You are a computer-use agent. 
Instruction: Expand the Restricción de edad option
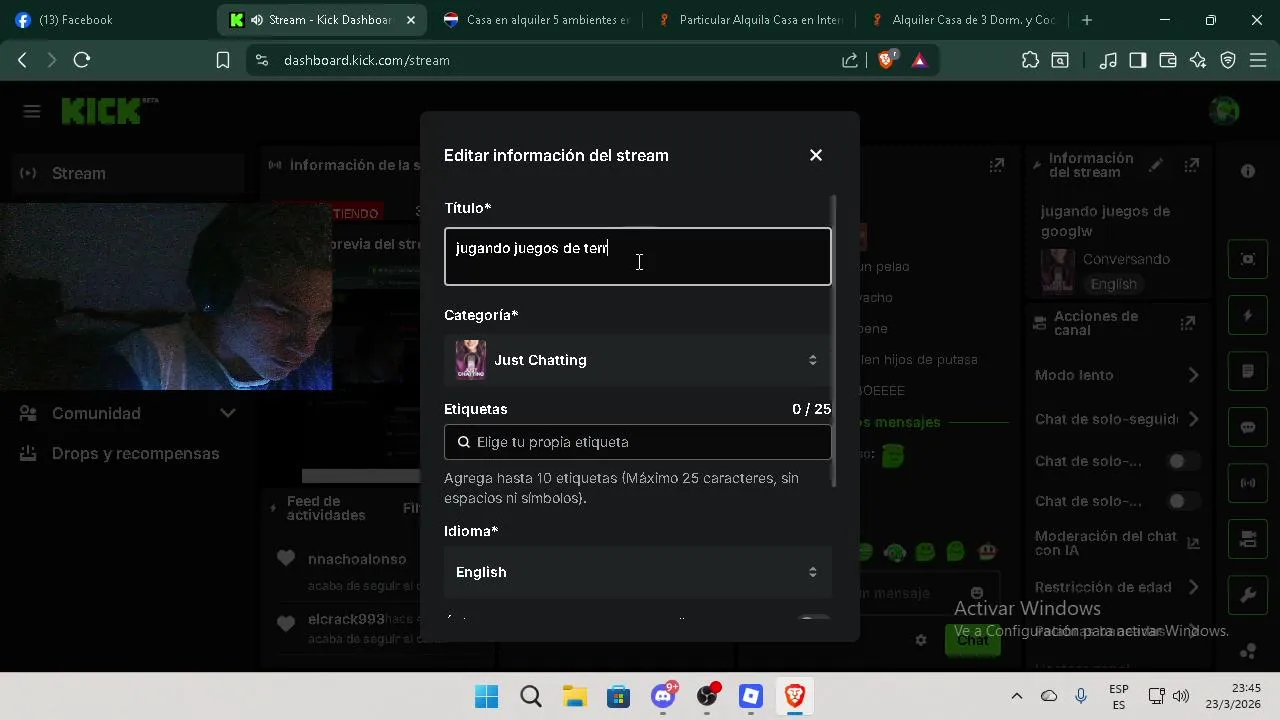click(1117, 587)
